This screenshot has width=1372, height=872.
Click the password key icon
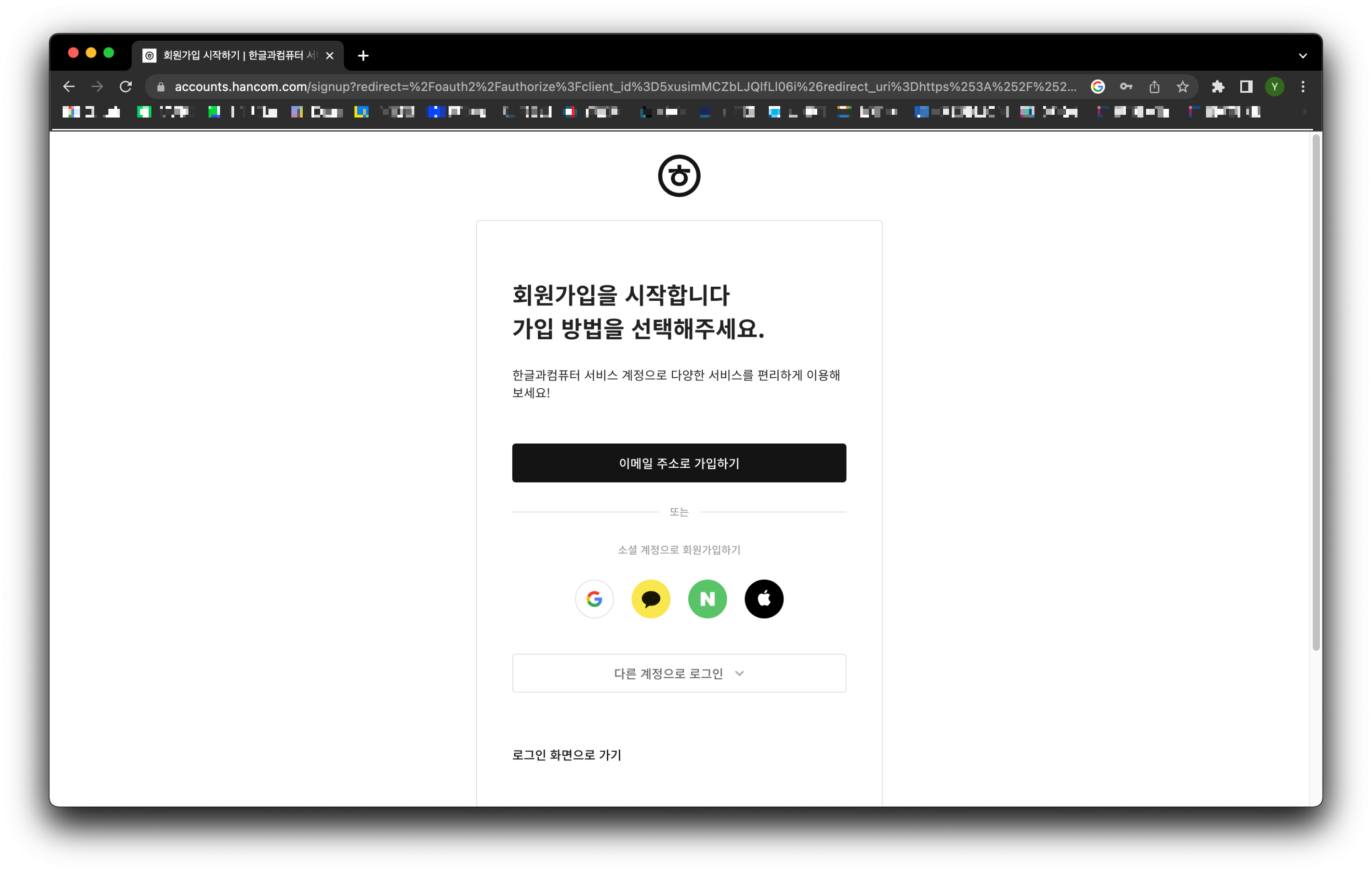coord(1126,86)
